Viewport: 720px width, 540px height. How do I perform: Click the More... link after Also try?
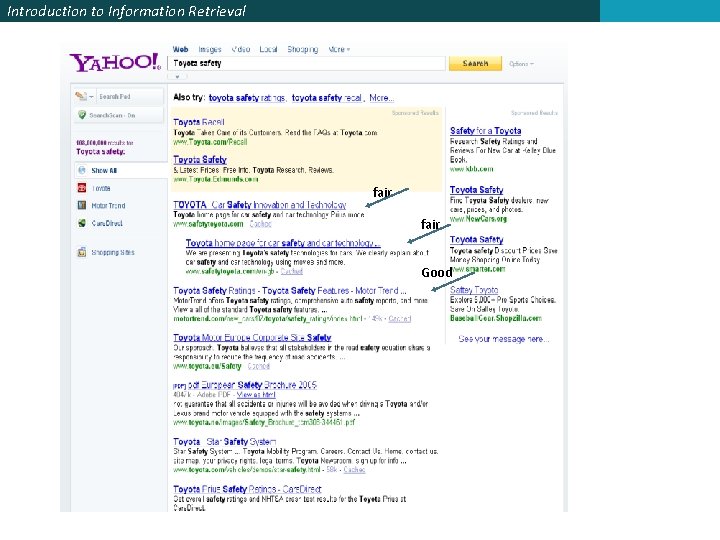point(381,98)
